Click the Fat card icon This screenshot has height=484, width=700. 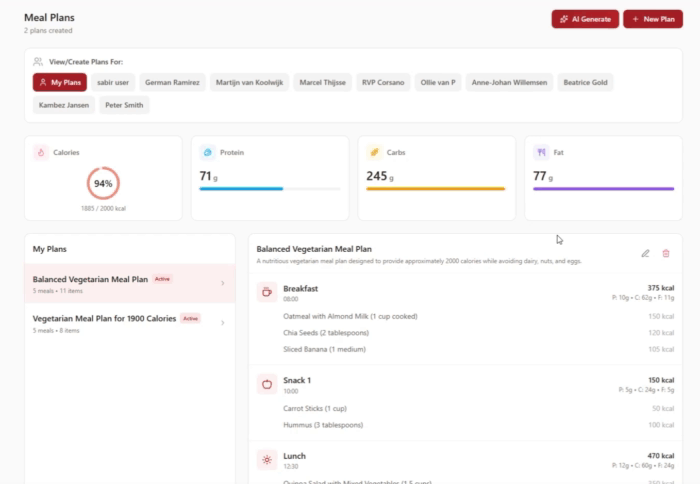tap(541, 153)
